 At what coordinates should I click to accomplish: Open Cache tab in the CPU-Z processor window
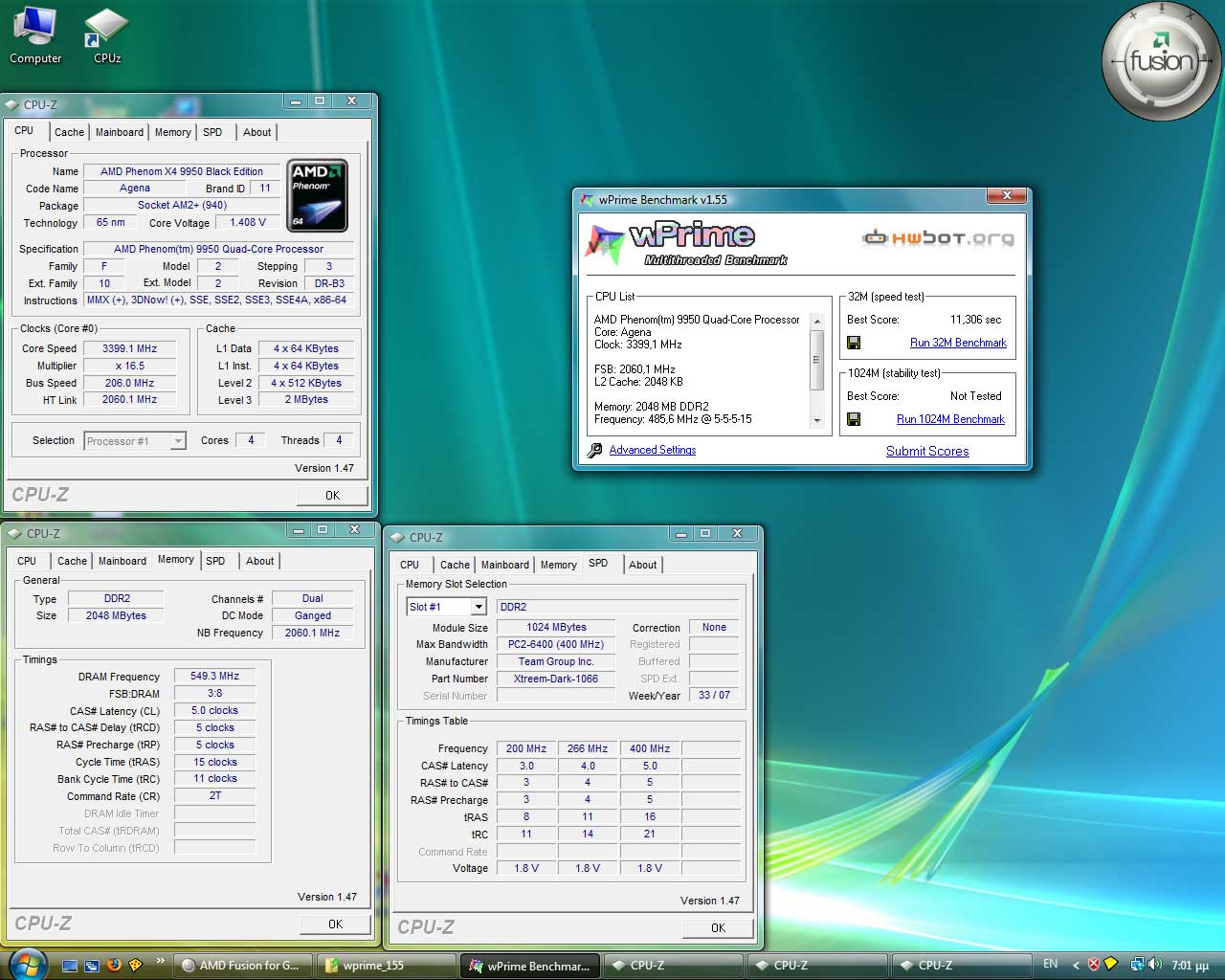click(69, 132)
